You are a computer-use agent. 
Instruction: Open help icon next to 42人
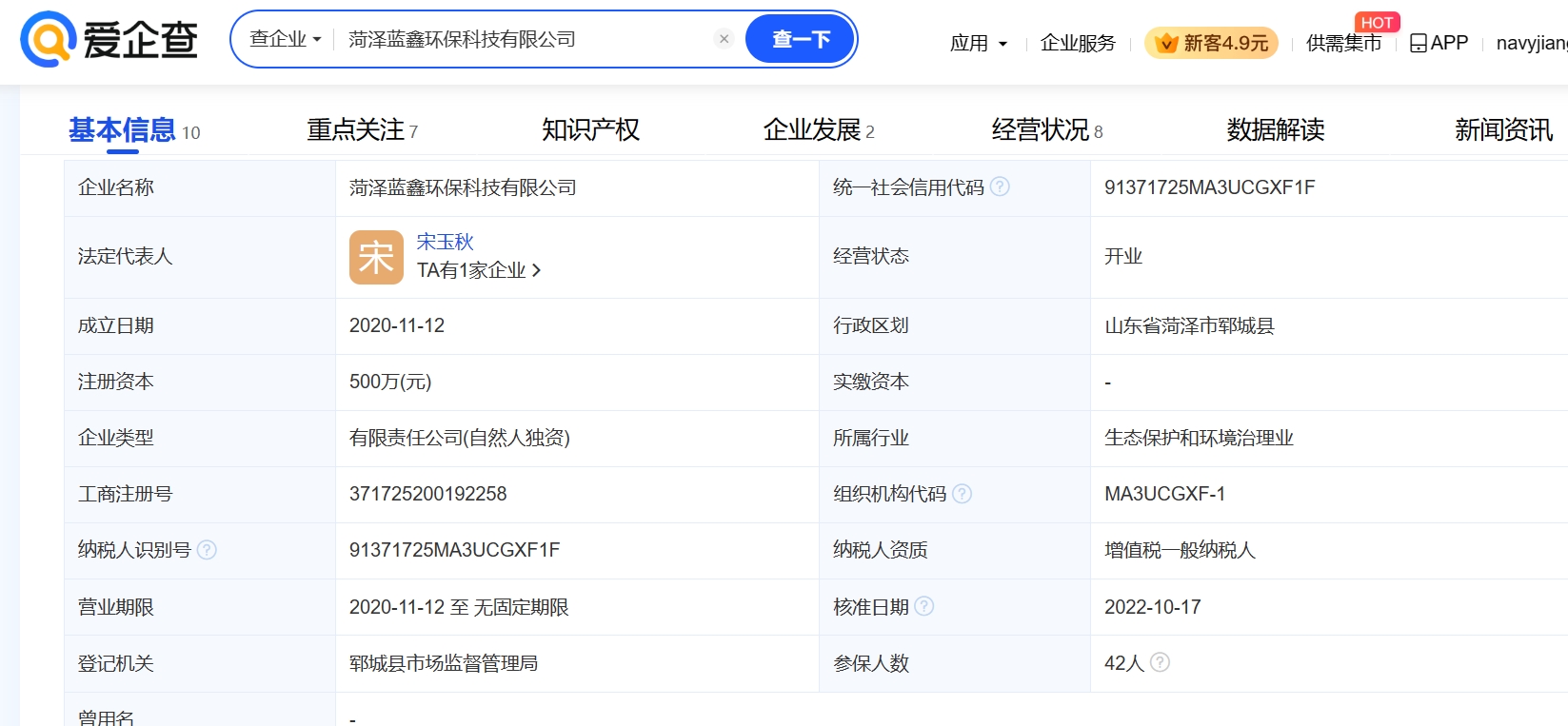(1160, 661)
